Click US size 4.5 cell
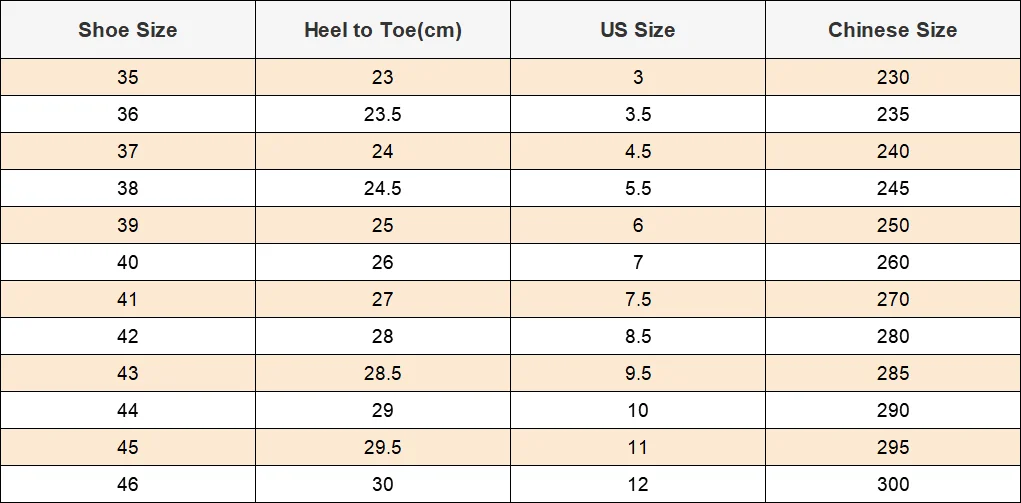This screenshot has height=503, width=1021. coord(638,151)
